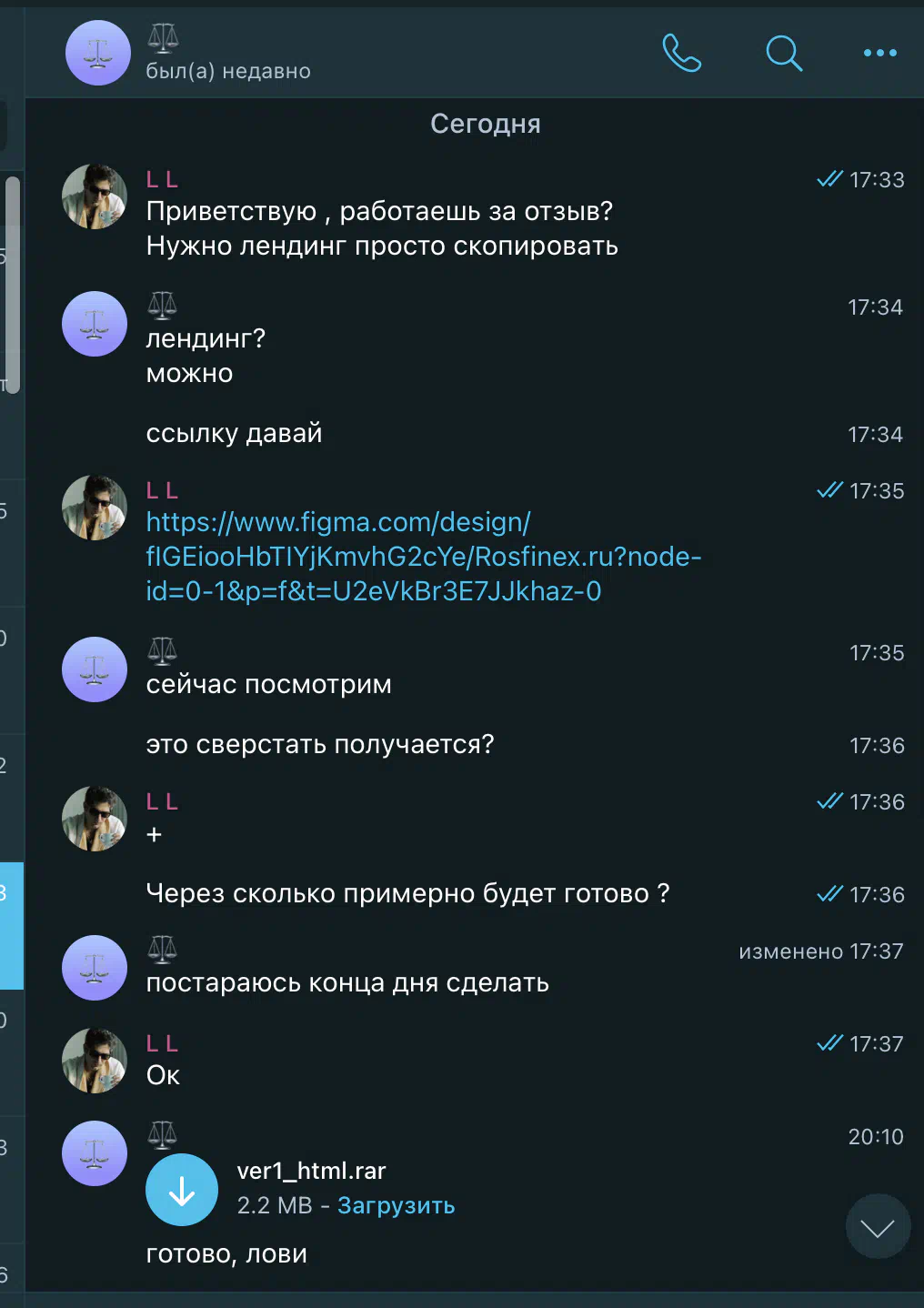This screenshot has height=1308, width=924.
Task: Click the chat list scrollbar on the left
Action: click(x=13, y=285)
